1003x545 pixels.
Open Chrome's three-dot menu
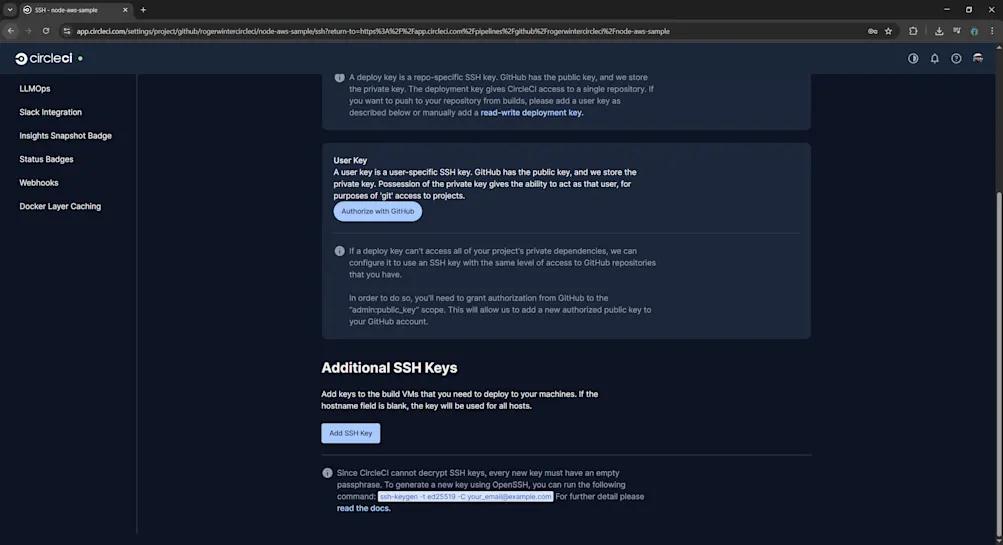click(992, 31)
